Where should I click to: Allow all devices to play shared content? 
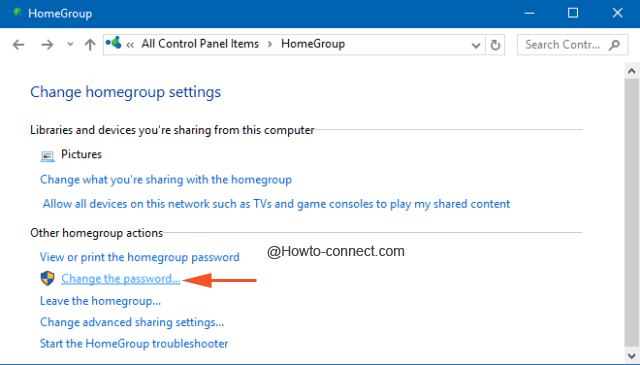coord(276,204)
